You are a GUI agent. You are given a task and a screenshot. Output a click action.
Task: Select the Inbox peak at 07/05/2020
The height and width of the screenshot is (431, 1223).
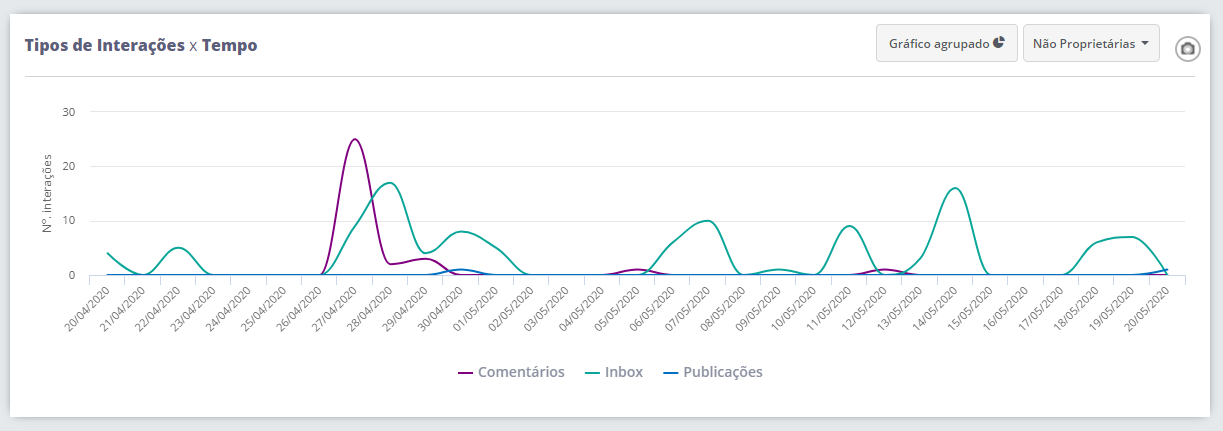click(x=707, y=221)
